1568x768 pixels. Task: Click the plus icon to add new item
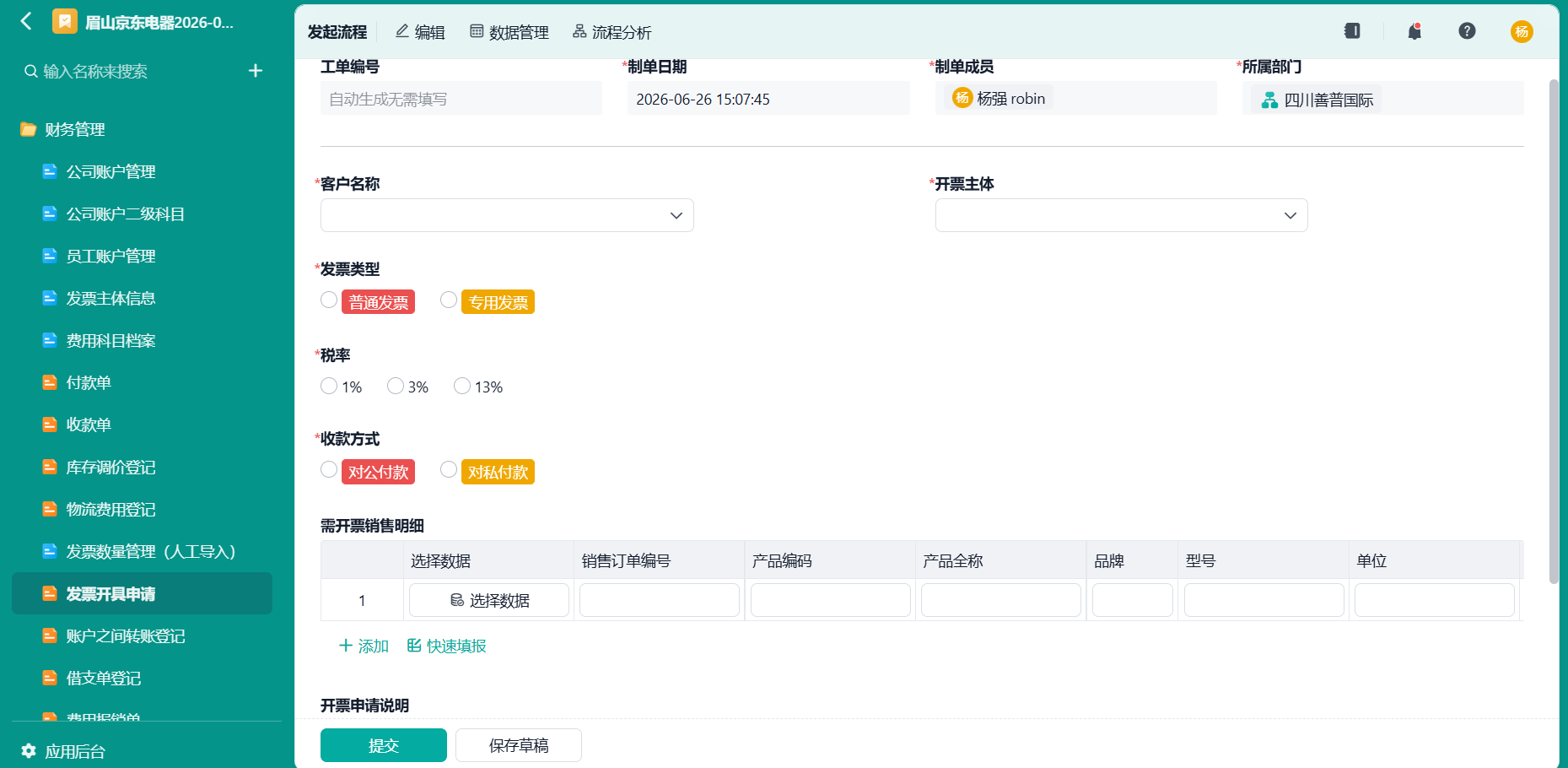point(256,71)
